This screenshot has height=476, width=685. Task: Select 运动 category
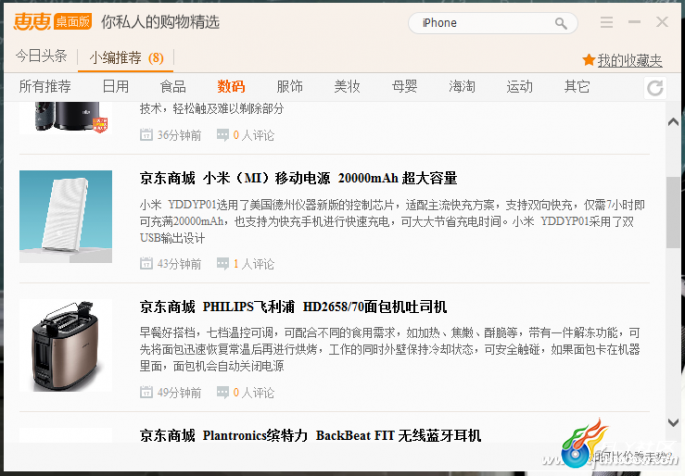519,86
